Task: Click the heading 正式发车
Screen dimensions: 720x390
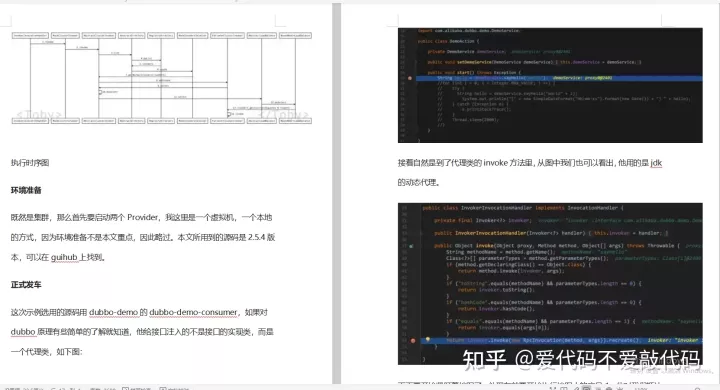Action: 26,285
